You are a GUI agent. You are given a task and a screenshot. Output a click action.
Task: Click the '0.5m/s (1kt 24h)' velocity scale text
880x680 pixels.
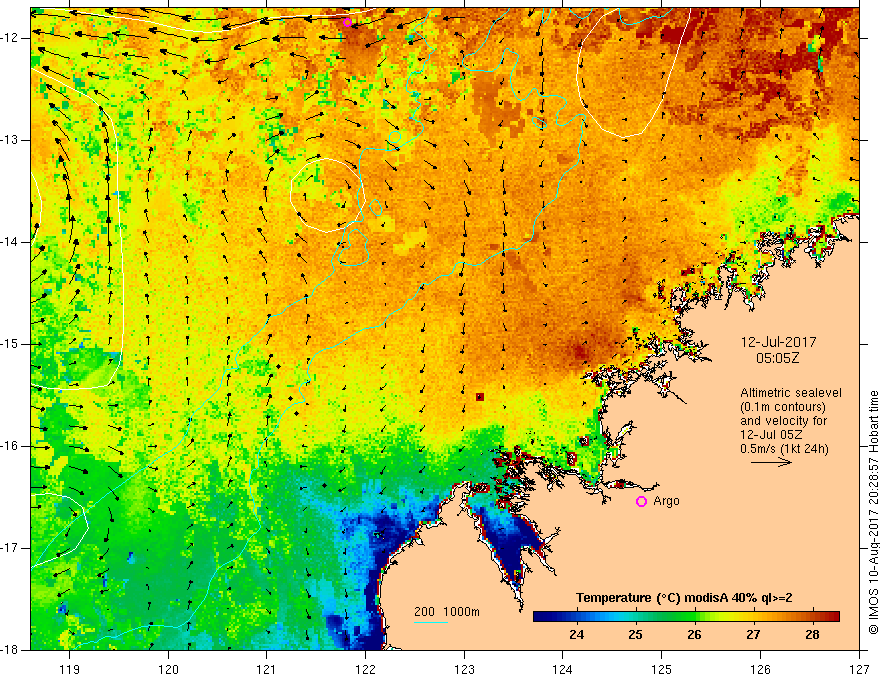coord(784,448)
